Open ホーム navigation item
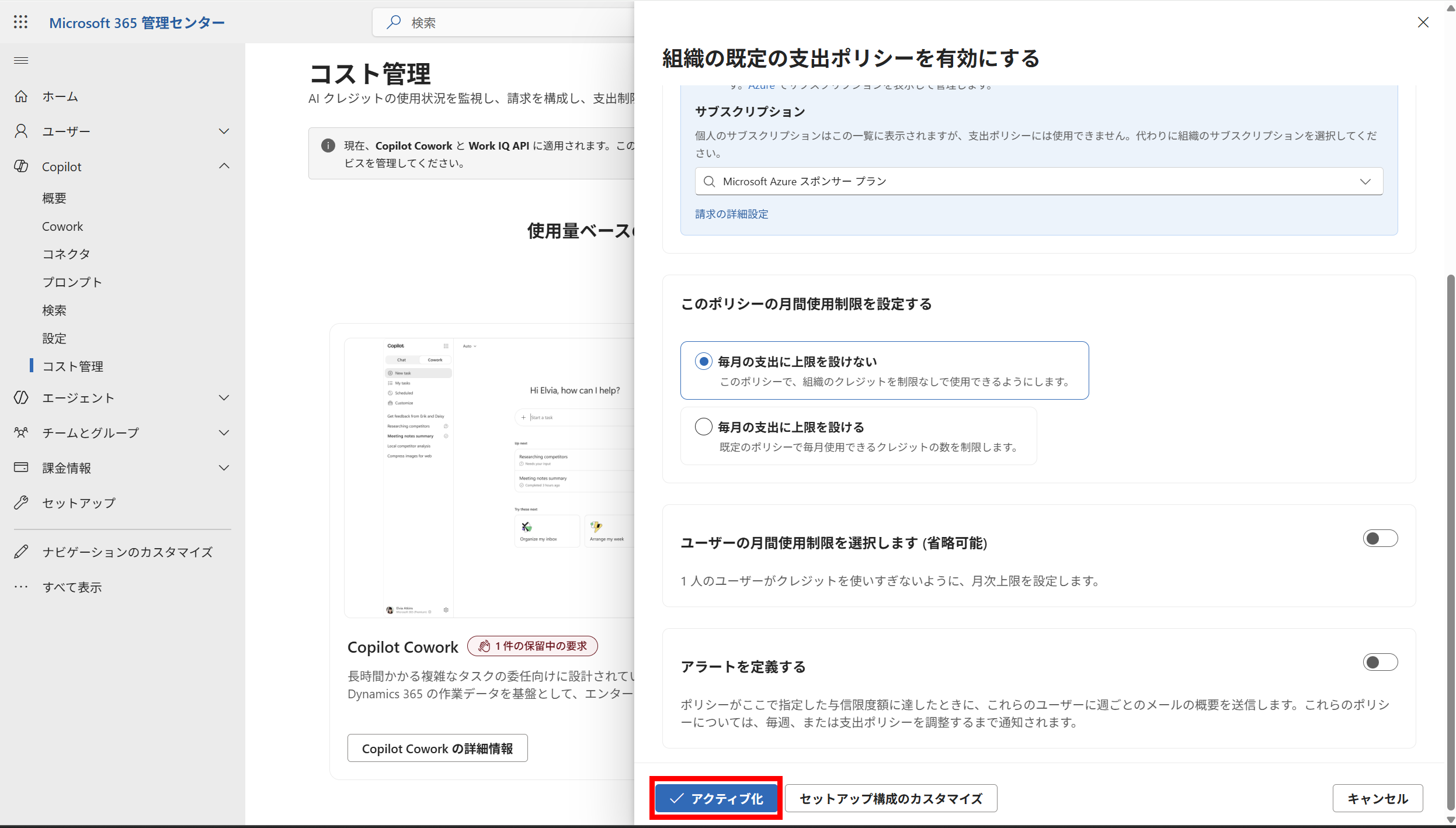This screenshot has height=828, width=1456. (60, 96)
